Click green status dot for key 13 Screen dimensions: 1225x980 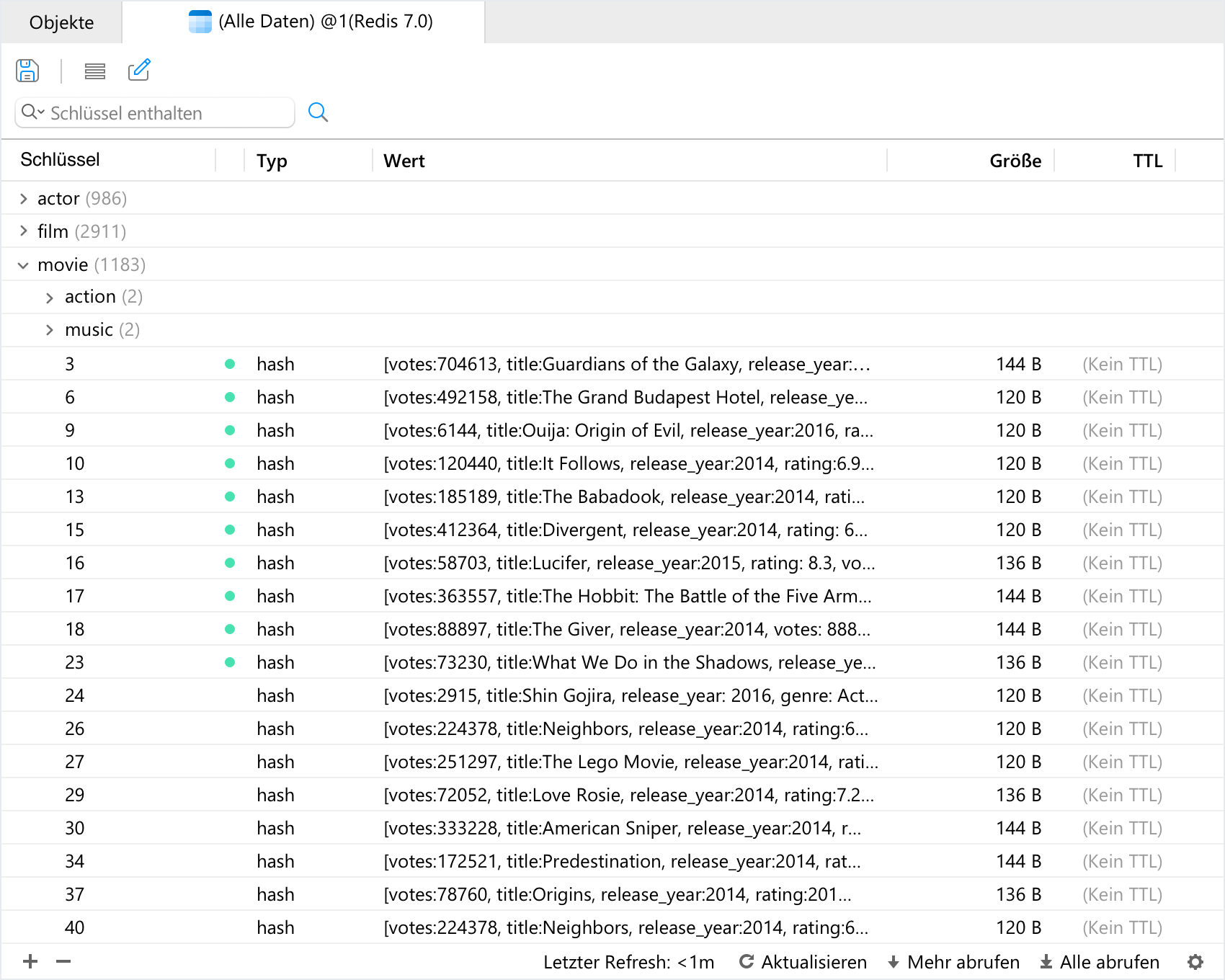point(230,496)
